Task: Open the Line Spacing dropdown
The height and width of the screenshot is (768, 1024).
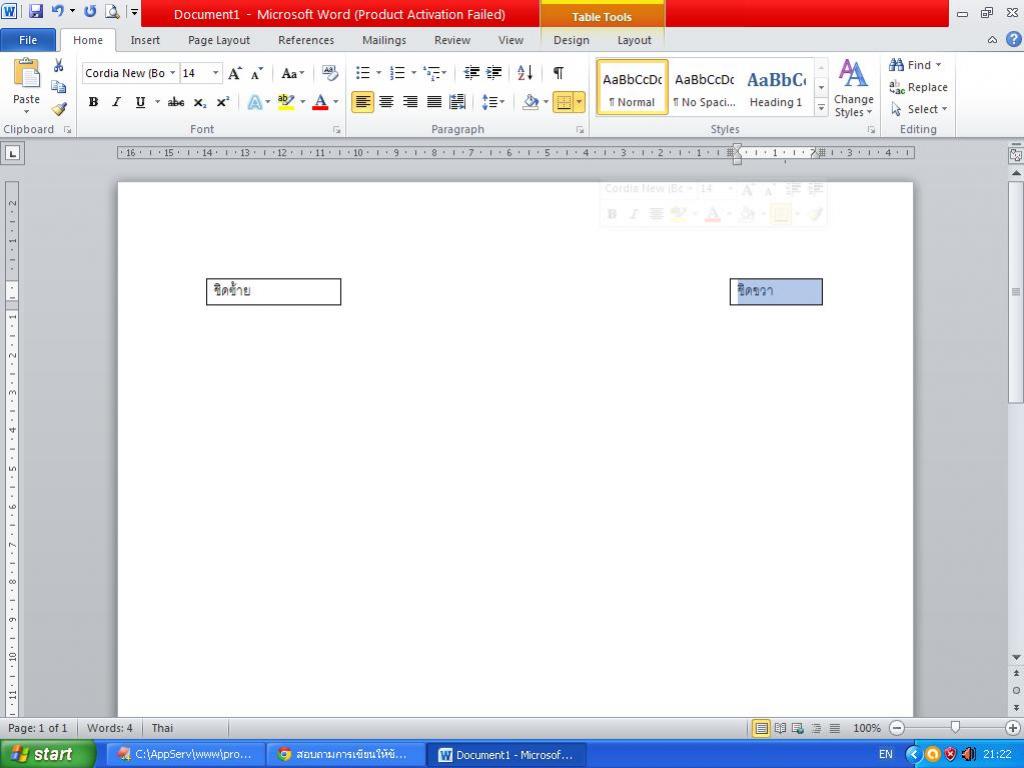Action: click(x=493, y=102)
